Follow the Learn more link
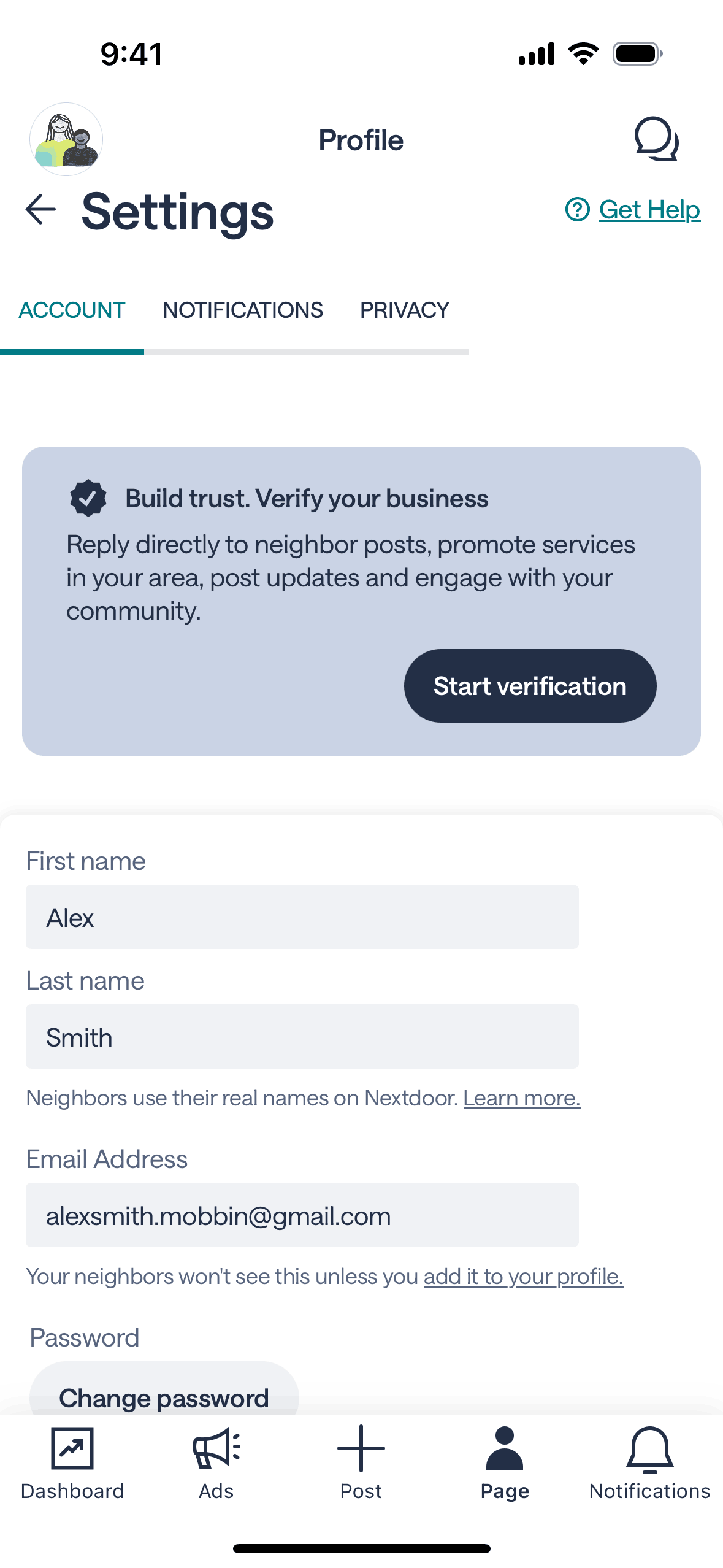Image resolution: width=723 pixels, height=1568 pixels. [521, 1098]
